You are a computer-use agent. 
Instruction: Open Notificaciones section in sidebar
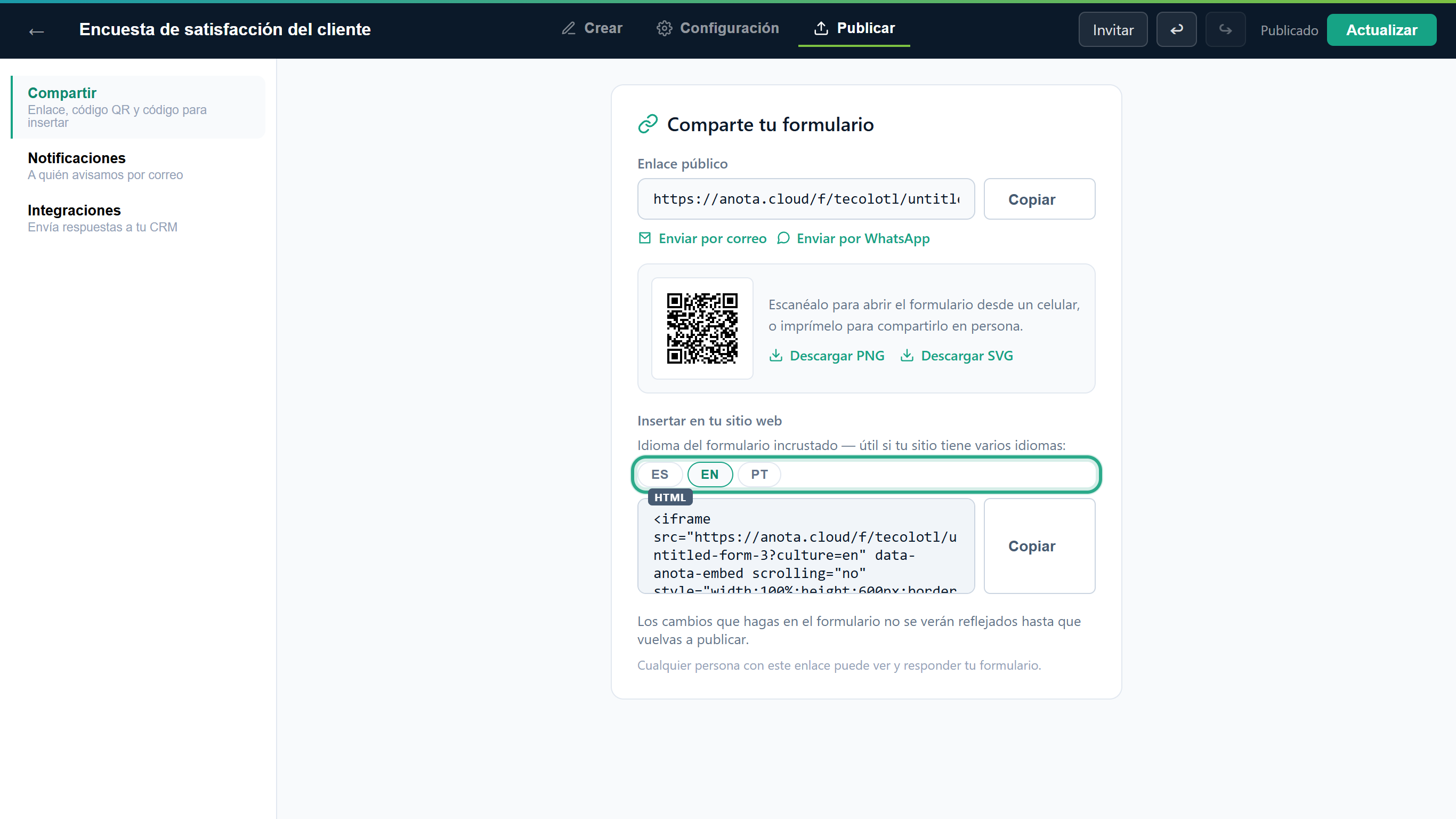[x=138, y=166]
